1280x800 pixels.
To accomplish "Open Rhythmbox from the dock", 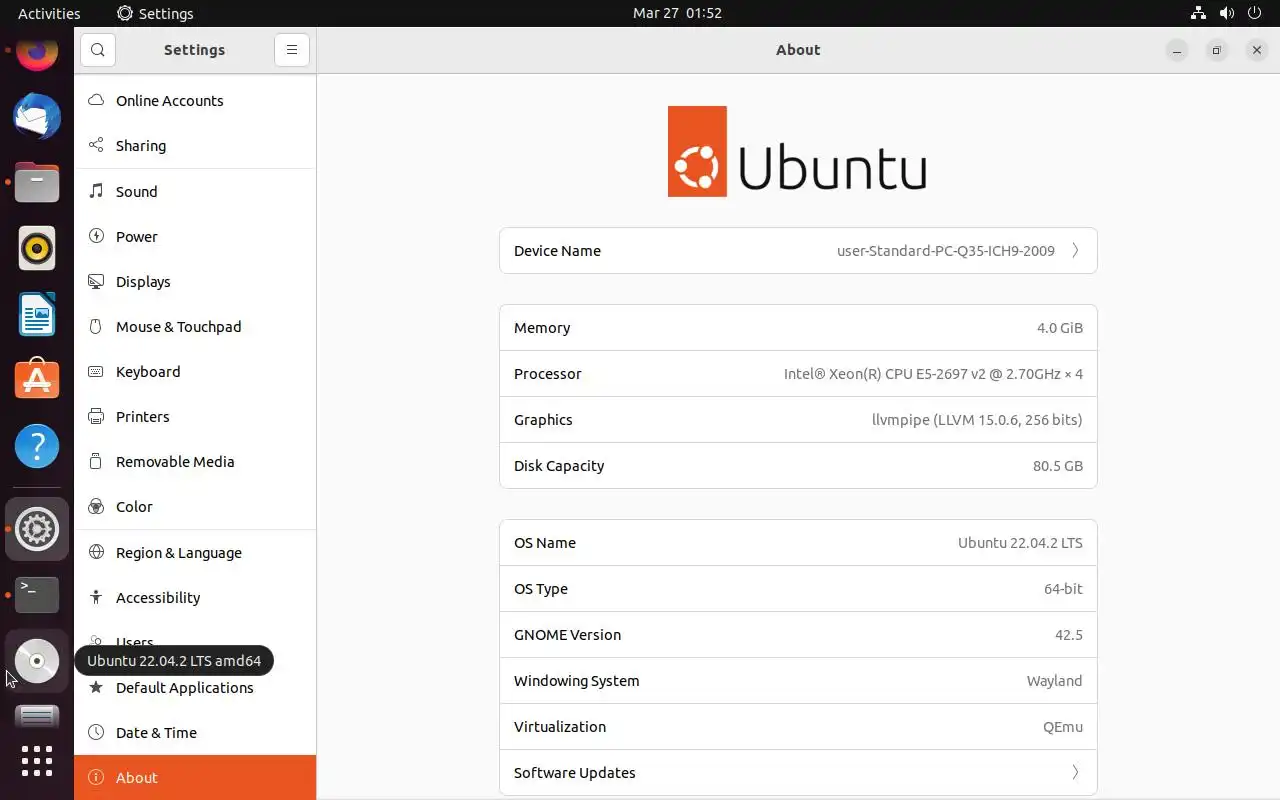I will (x=37, y=248).
